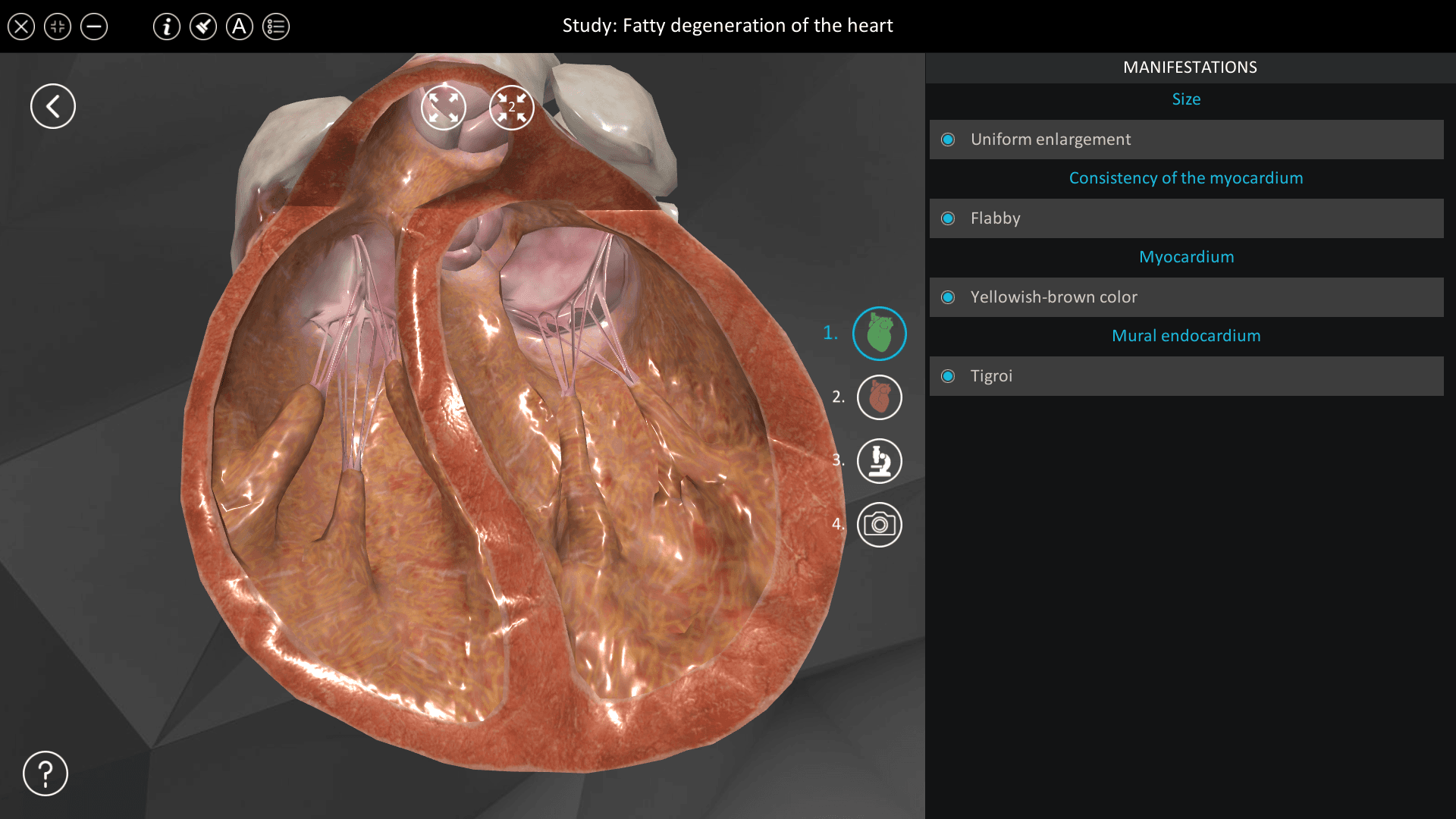The width and height of the screenshot is (1456, 819).
Task: Select the brush/clean tool icon
Action: point(203,27)
